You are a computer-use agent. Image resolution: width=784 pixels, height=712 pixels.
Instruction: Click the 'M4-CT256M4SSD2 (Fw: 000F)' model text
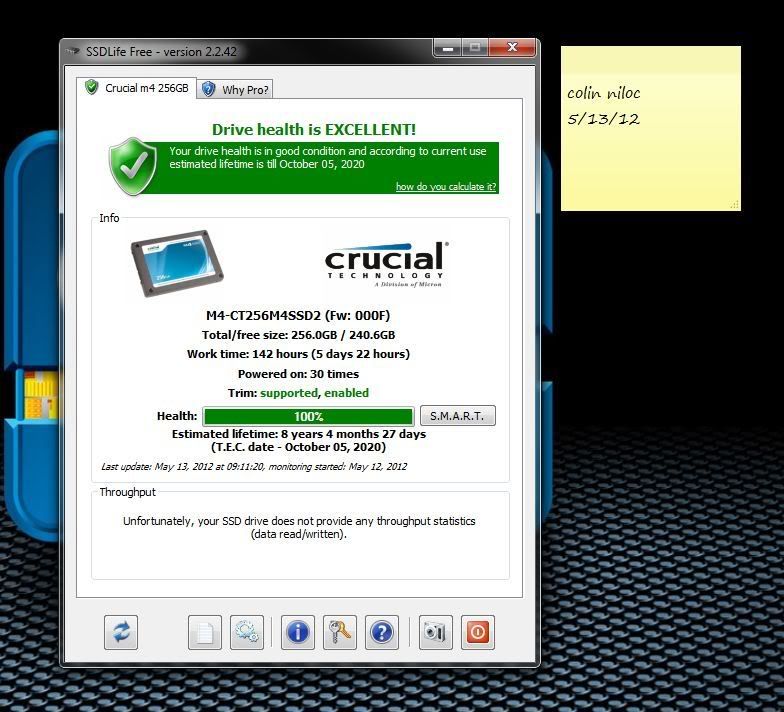pos(298,316)
